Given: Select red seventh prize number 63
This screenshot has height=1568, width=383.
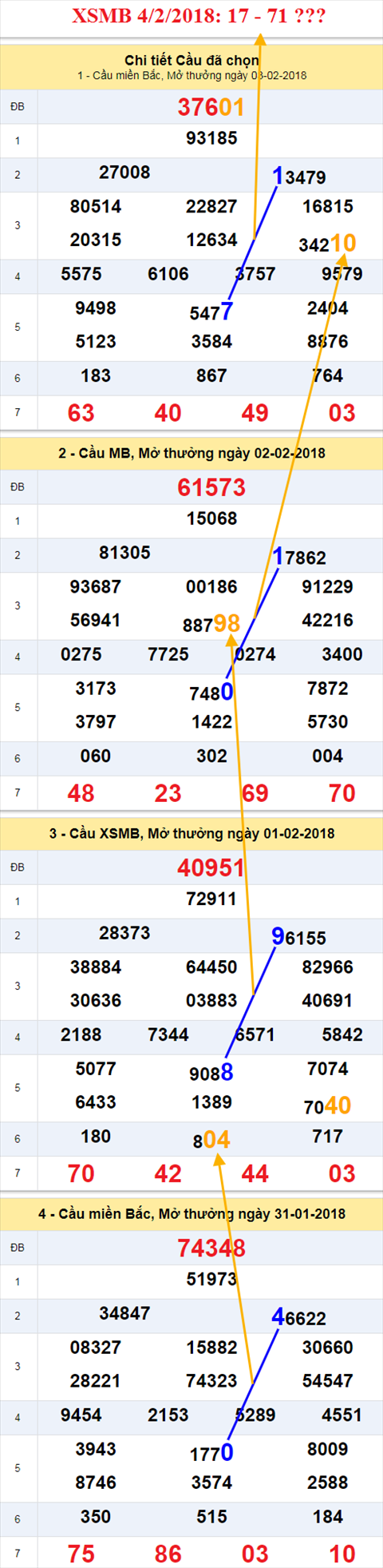Looking at the screenshot, I should (x=81, y=413).
